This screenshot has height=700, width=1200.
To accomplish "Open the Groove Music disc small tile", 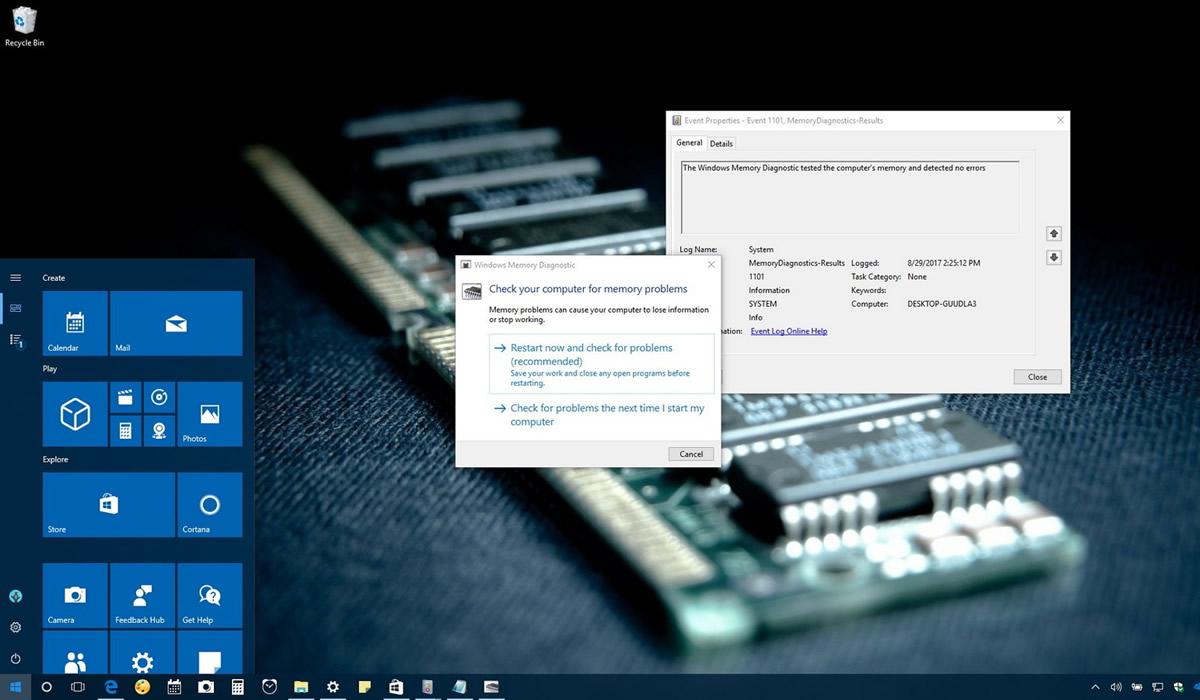I will (158, 397).
